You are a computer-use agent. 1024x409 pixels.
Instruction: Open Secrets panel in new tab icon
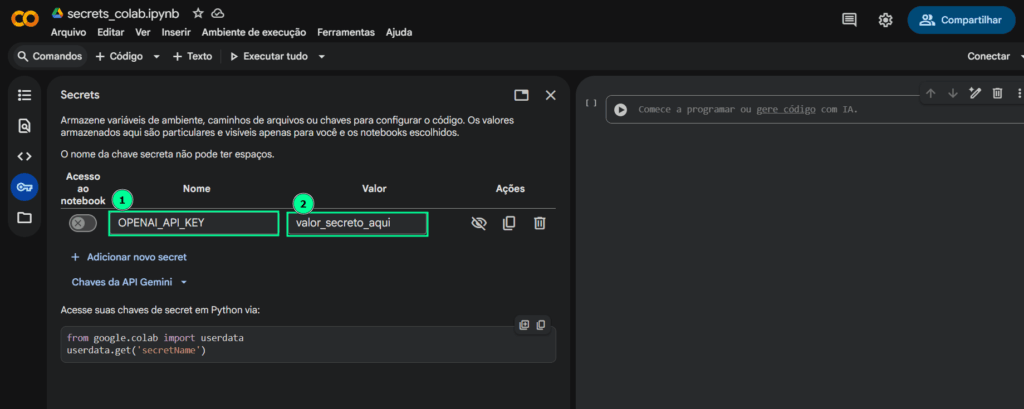pos(521,95)
